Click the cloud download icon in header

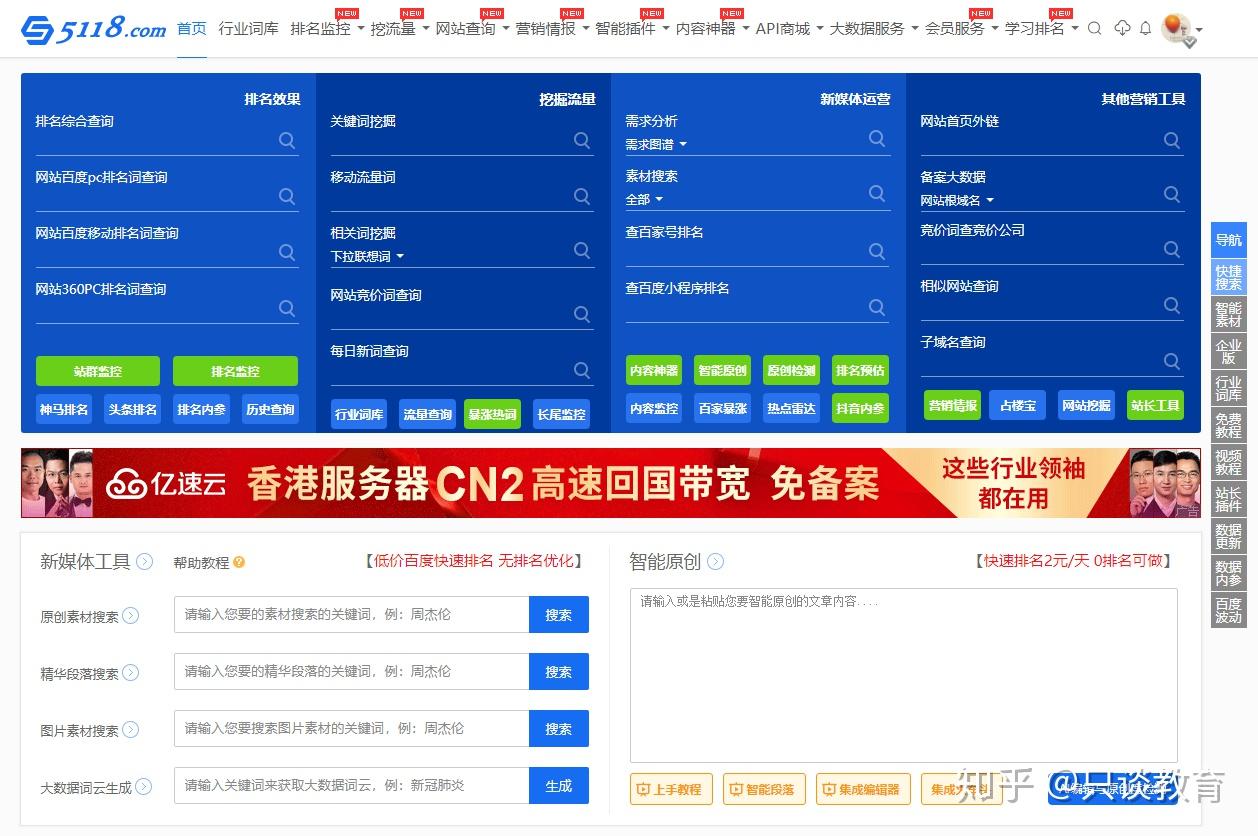point(1122,28)
